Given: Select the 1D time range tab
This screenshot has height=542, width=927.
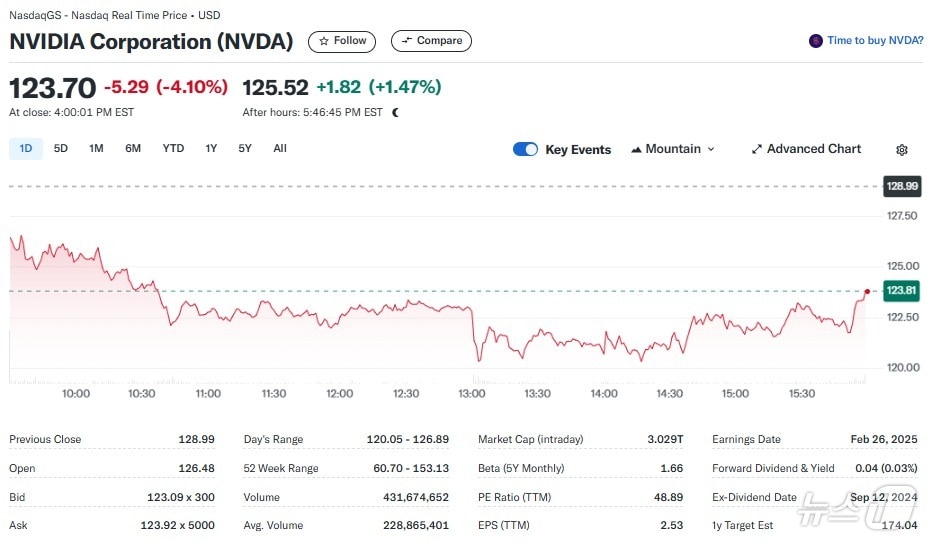Looking at the screenshot, I should 26,148.
